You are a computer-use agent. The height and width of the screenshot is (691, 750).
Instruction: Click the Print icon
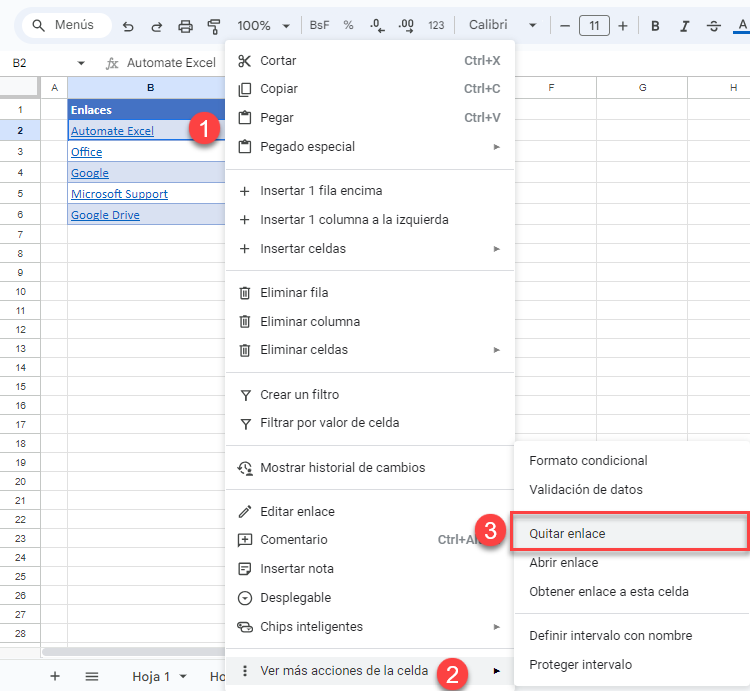[185, 26]
